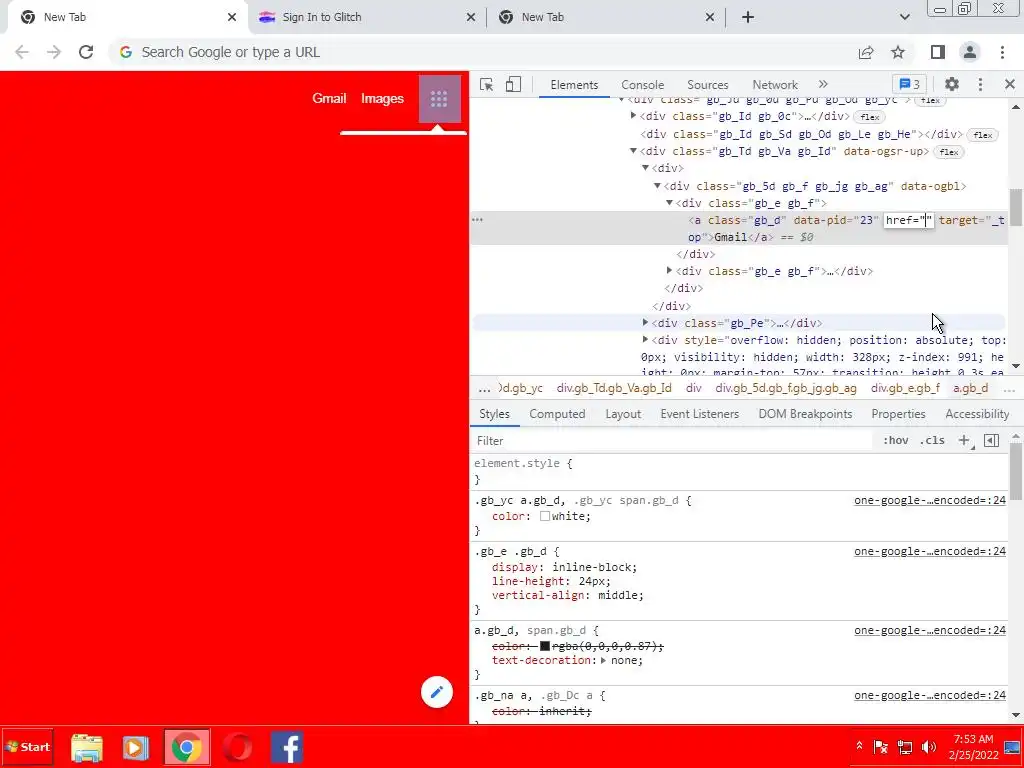Toggle the Chrome side panel icon
This screenshot has width=1024, height=768.
(x=938, y=52)
